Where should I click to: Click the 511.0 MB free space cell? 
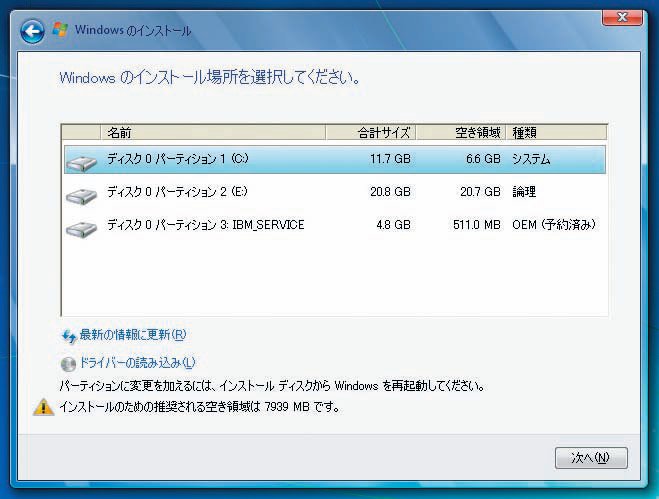(x=477, y=225)
